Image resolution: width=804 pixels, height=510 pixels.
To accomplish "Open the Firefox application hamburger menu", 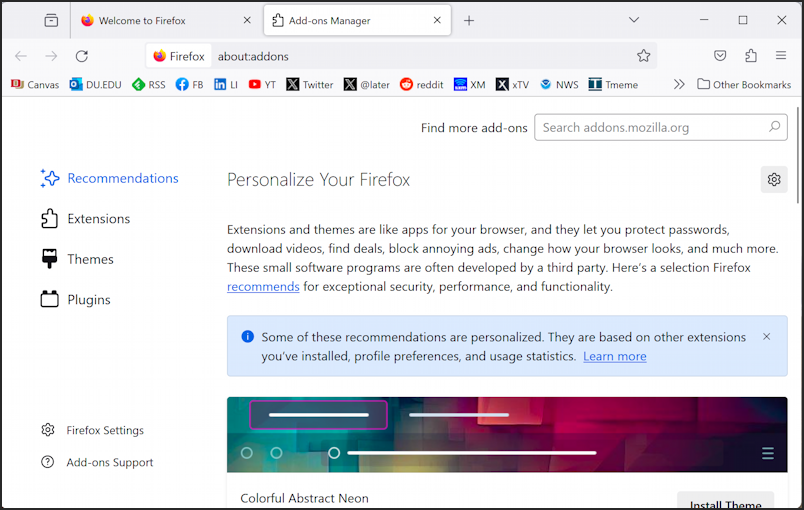I will point(780,55).
